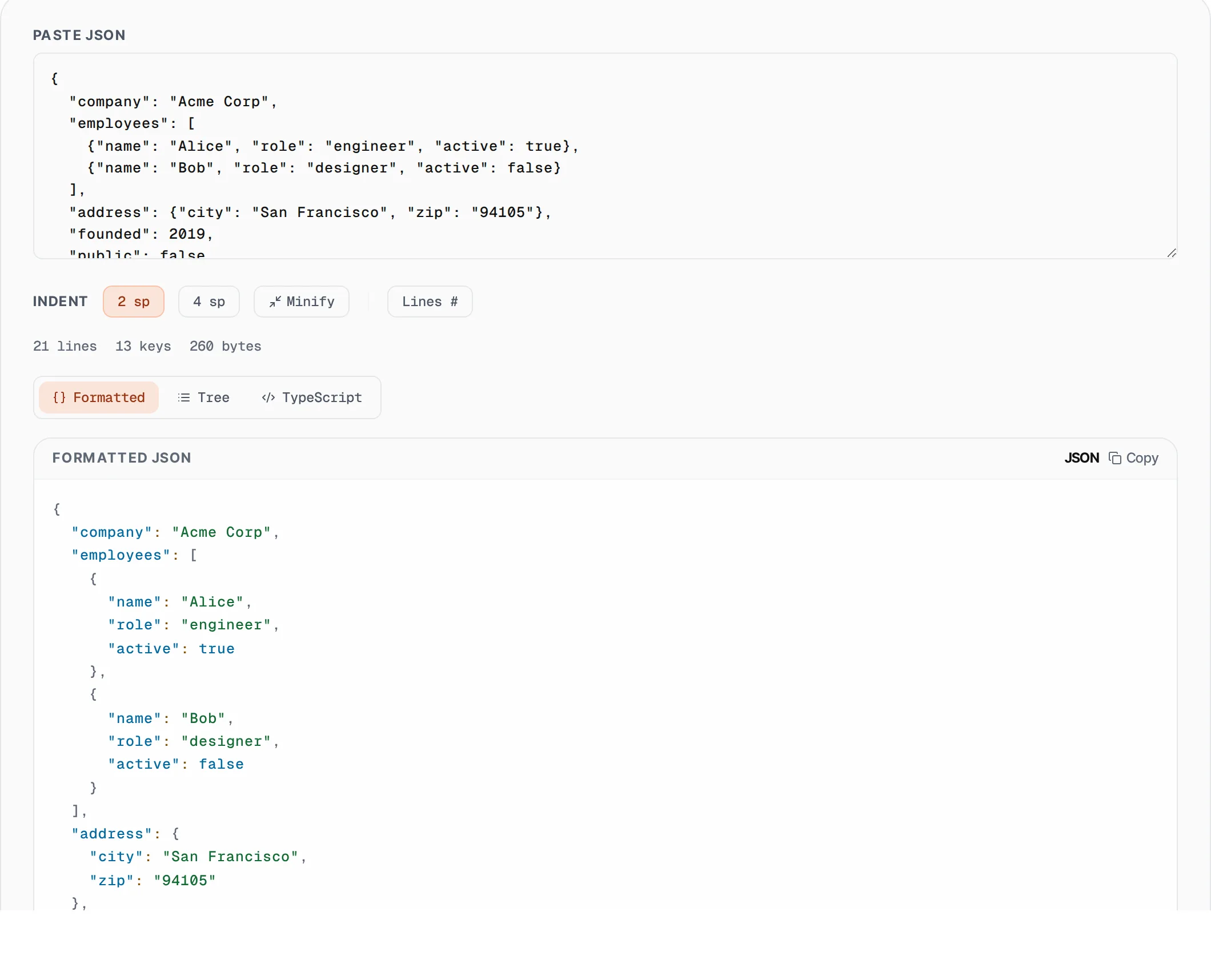Click the braces icon on Formatted tab
The height and width of the screenshot is (980, 1211).
pyautogui.click(x=59, y=397)
